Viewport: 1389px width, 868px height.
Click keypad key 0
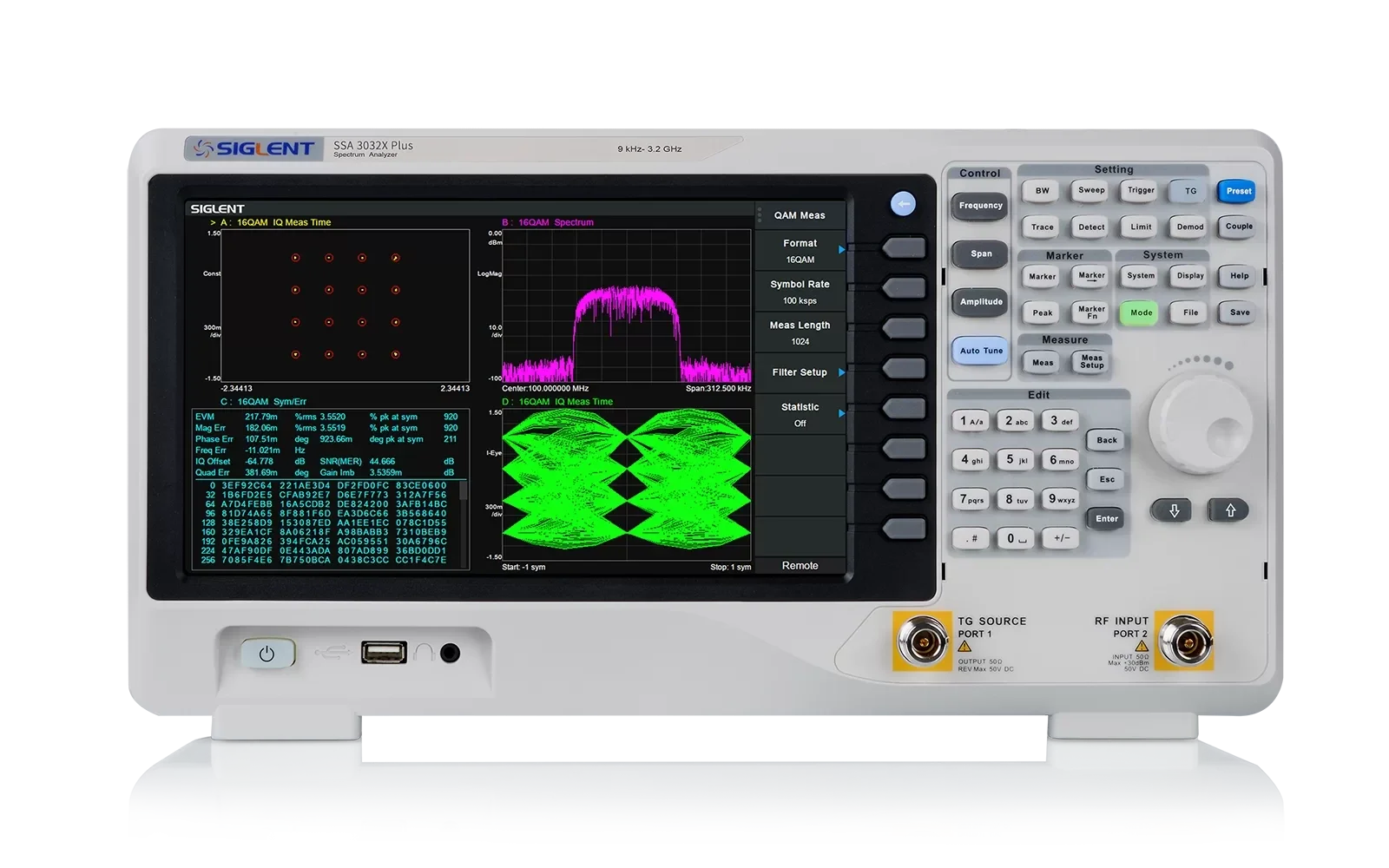1016,538
